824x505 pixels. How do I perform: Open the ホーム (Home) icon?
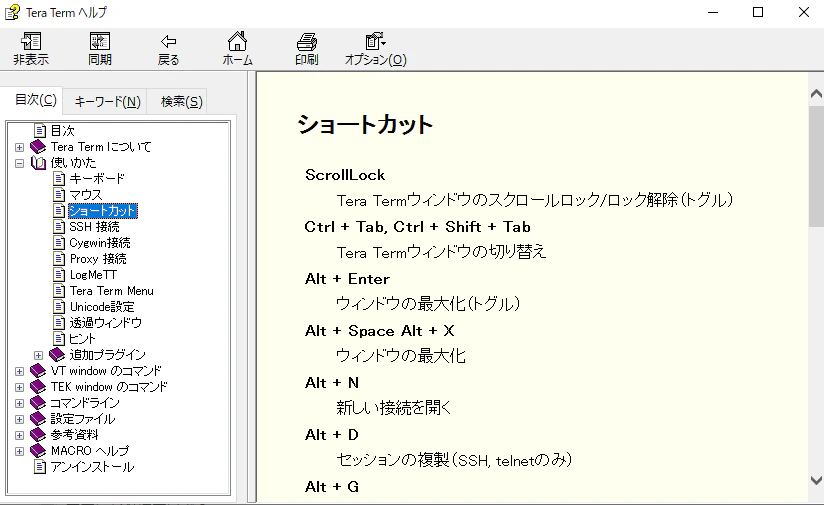coord(237,41)
